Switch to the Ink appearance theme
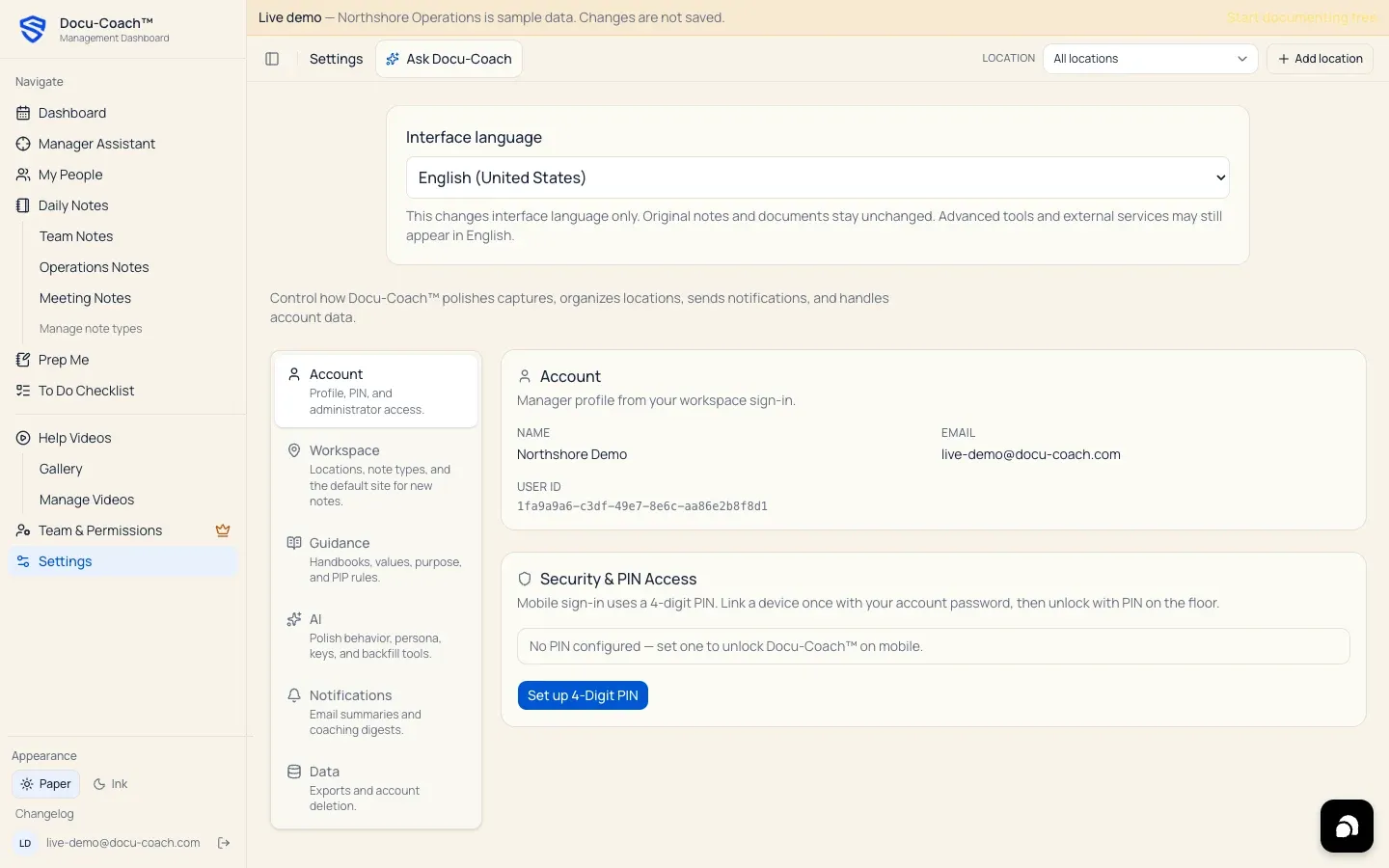The width and height of the screenshot is (1389, 868). (x=110, y=784)
